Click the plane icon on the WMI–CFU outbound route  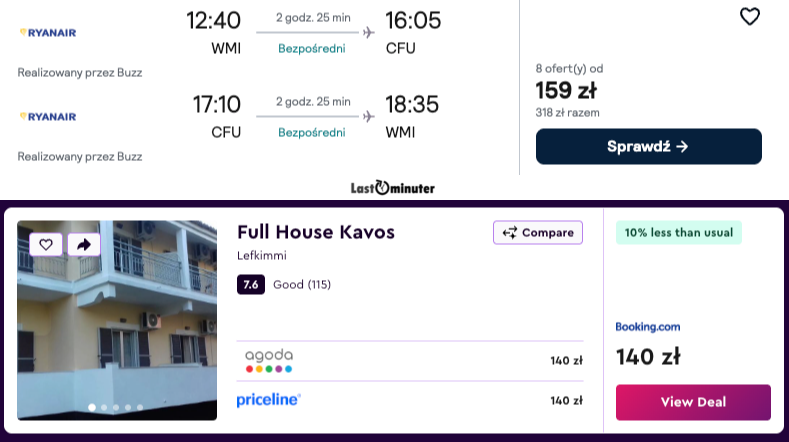tap(369, 32)
